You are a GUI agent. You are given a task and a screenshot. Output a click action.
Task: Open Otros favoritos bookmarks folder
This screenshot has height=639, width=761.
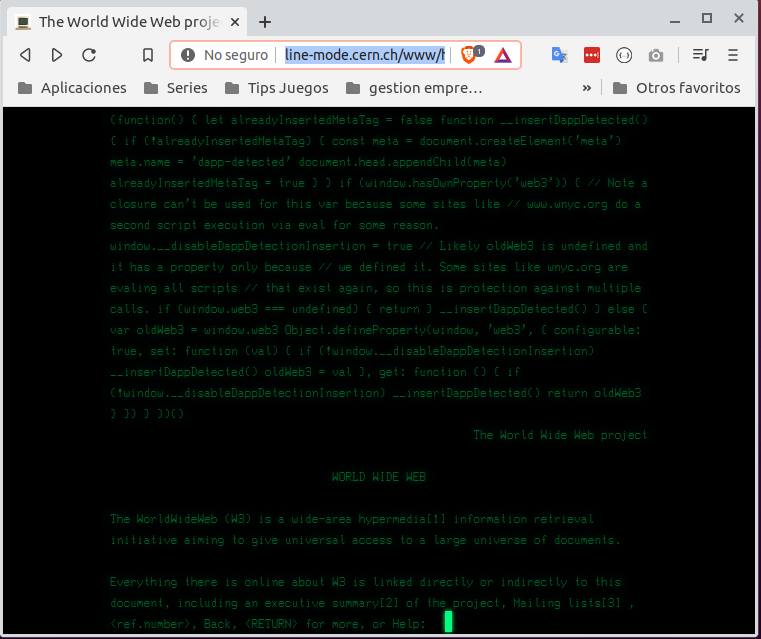[x=677, y=88]
